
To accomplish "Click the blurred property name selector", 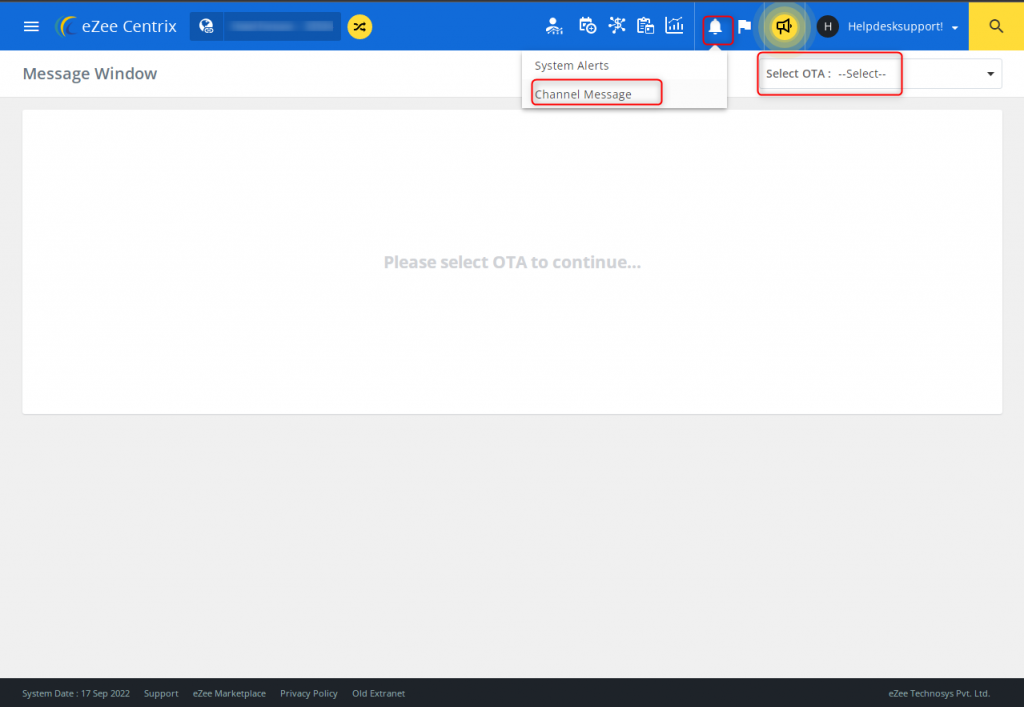I will point(282,27).
